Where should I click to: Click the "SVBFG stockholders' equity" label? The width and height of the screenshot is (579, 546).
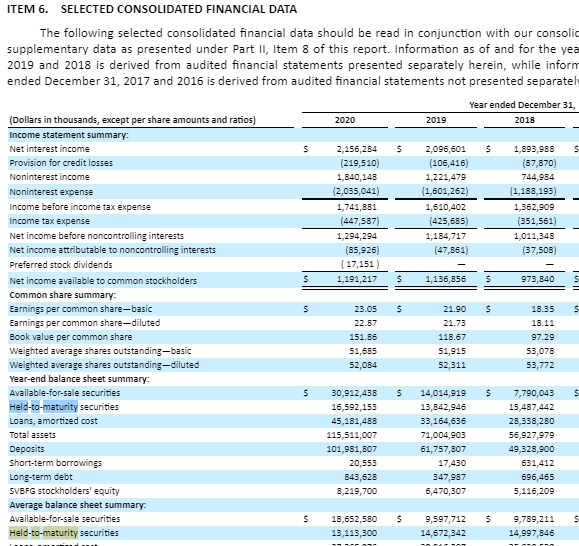[64, 491]
